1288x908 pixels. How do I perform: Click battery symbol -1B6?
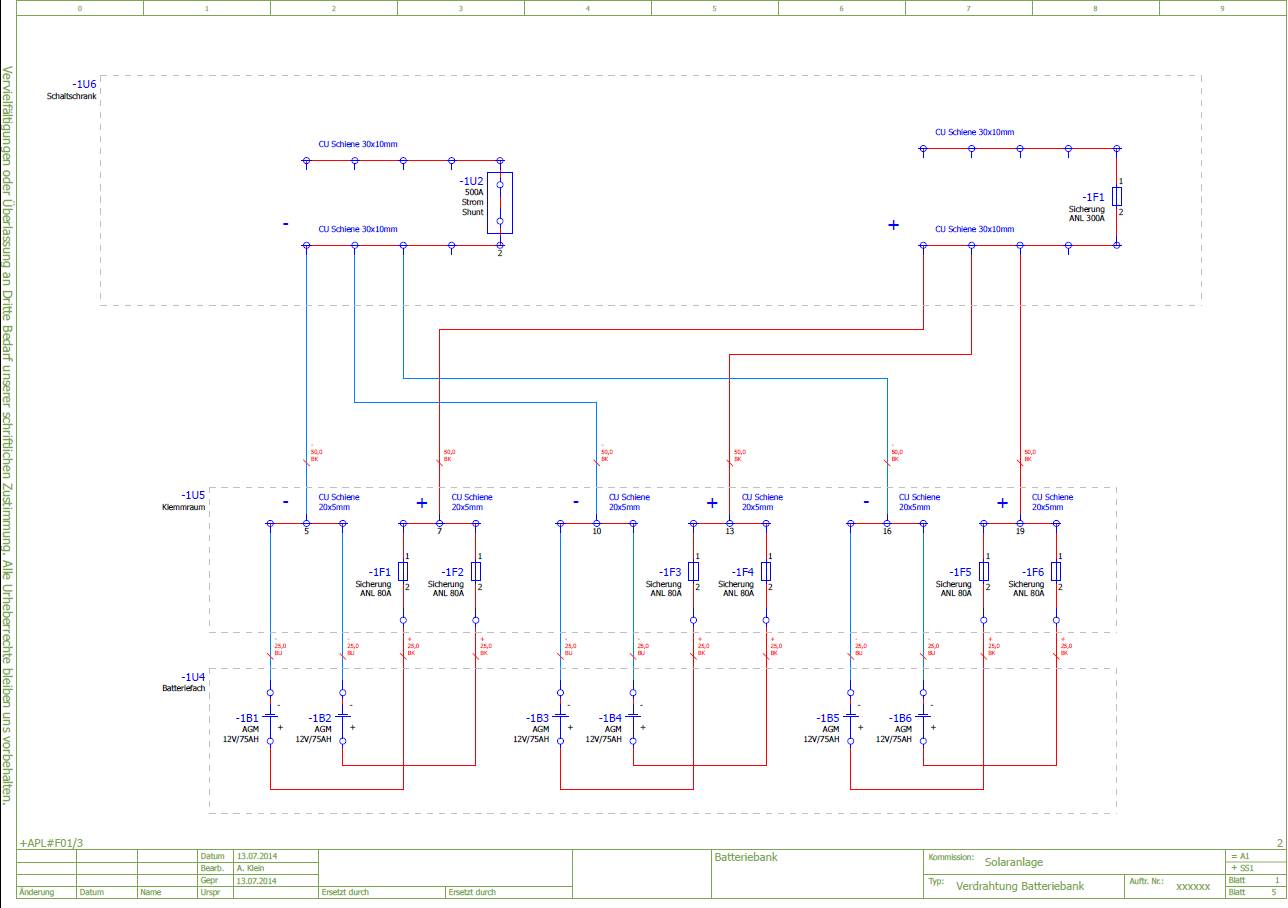point(923,716)
